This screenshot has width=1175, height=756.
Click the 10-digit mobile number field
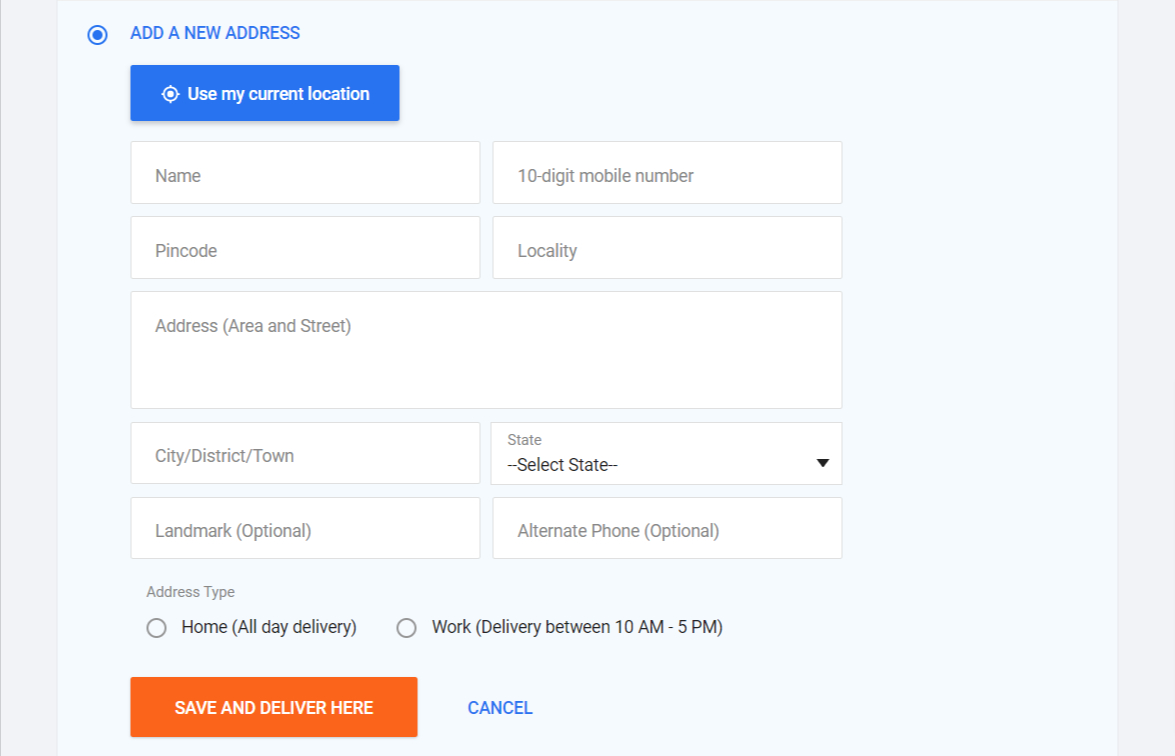coord(667,173)
